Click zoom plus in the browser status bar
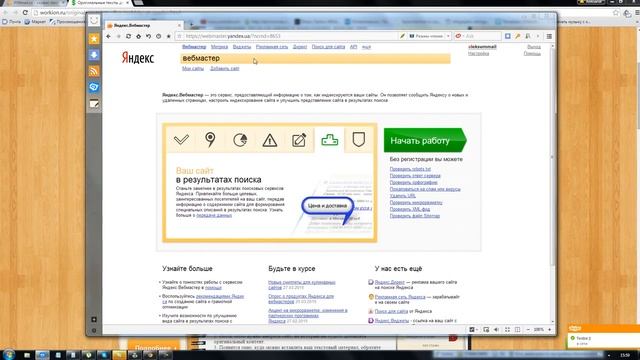 [x=549, y=329]
